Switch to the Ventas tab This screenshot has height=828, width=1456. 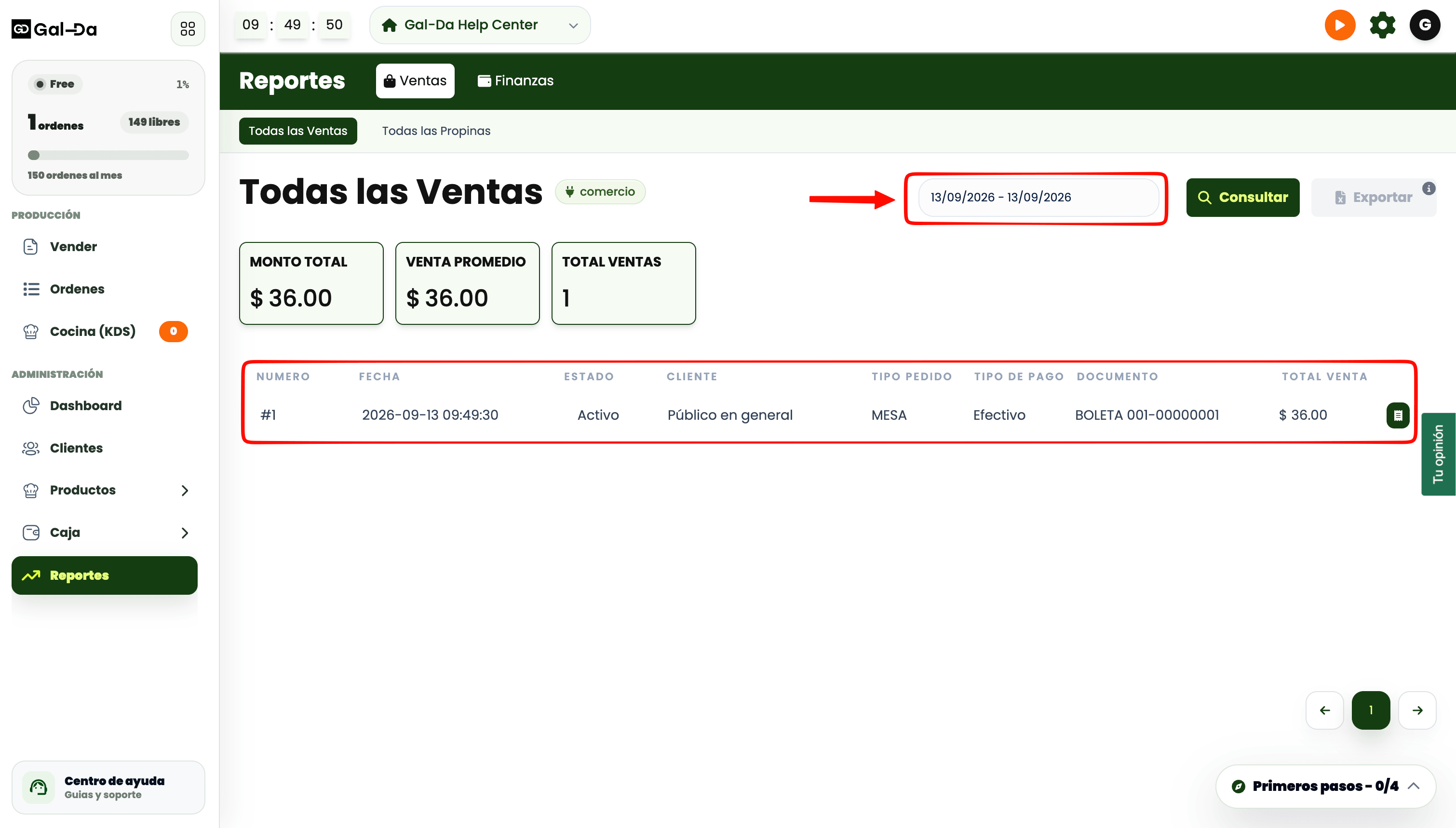coord(415,81)
